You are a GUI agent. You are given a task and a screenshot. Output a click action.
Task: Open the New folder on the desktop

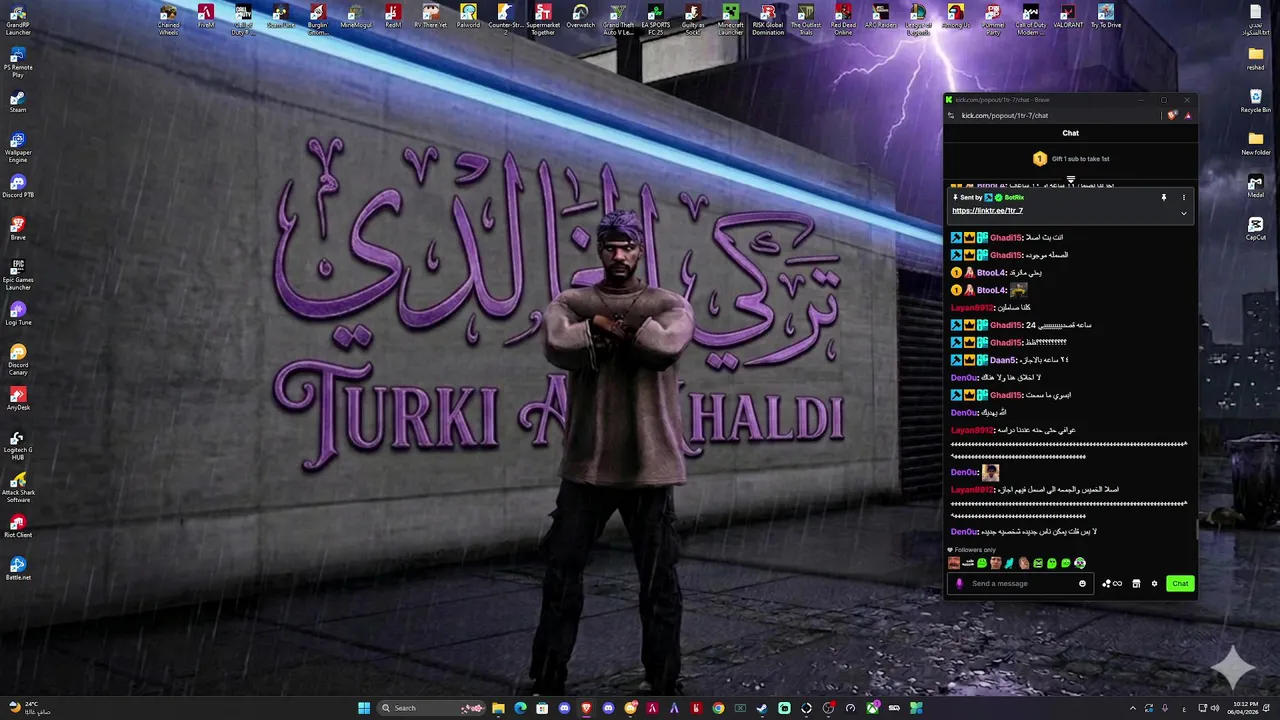coord(1256,144)
